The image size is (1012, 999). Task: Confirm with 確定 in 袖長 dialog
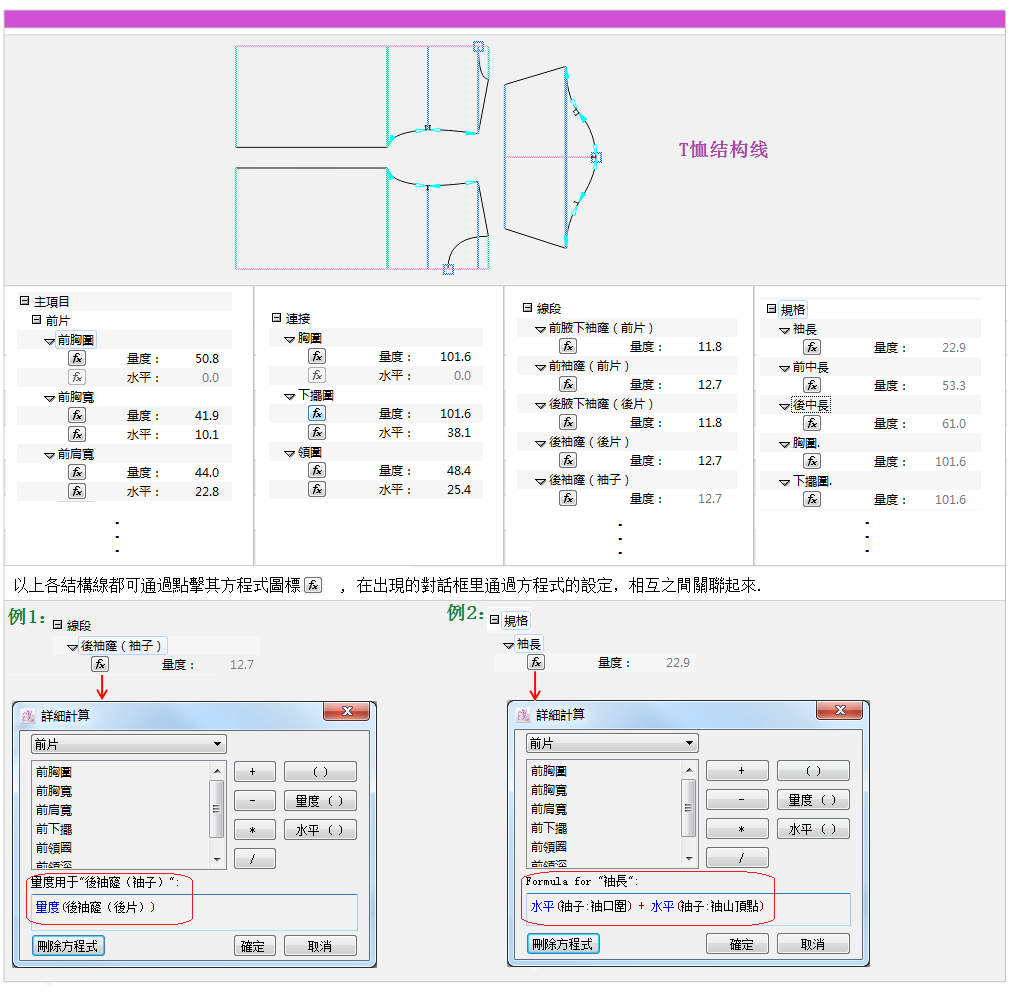pyautogui.click(x=741, y=944)
